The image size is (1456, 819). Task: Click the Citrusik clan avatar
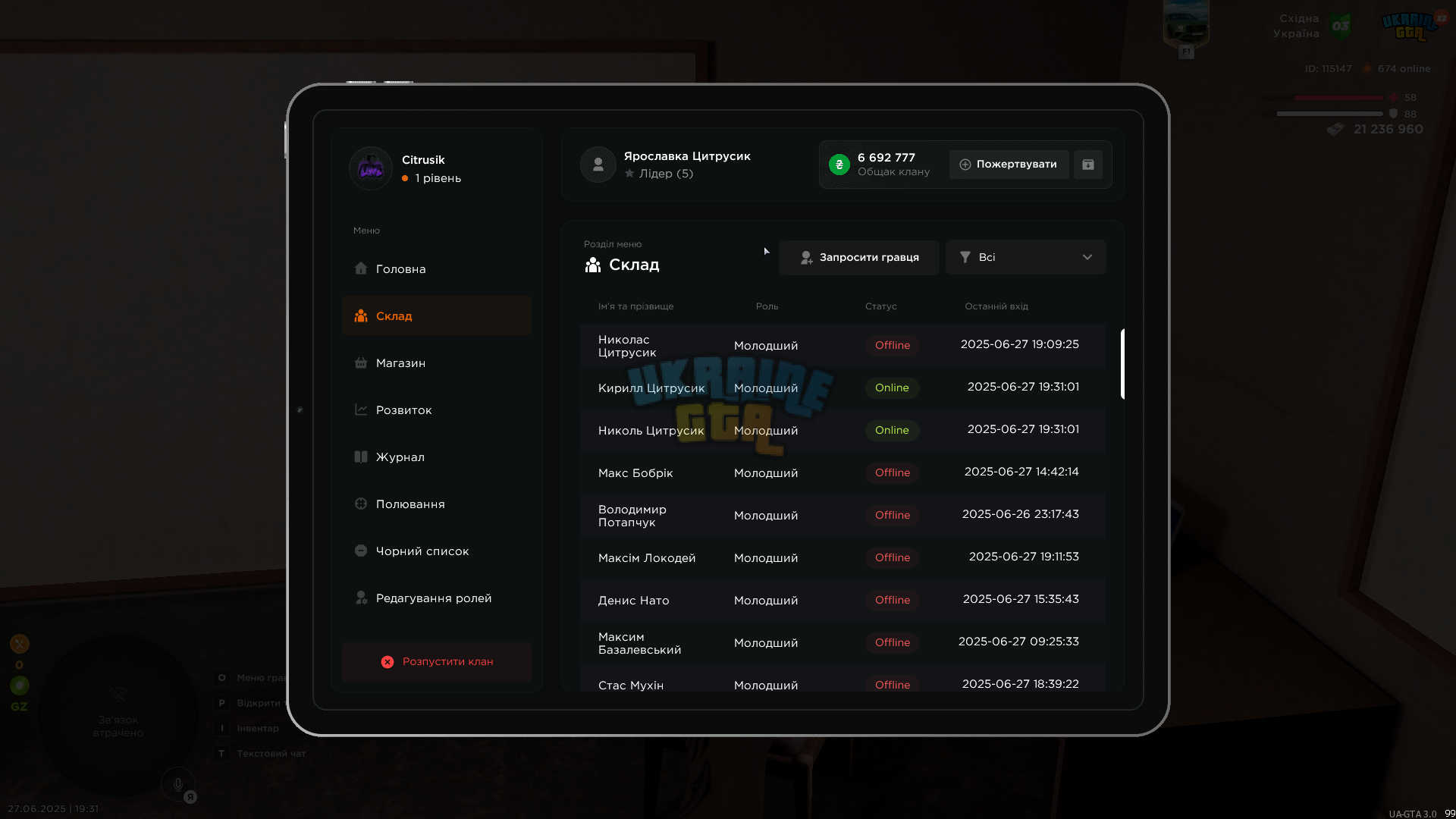(x=370, y=168)
